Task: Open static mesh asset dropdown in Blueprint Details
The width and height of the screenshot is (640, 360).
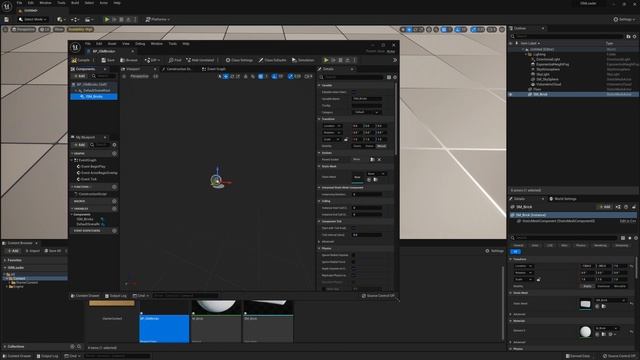Action: [376, 174]
